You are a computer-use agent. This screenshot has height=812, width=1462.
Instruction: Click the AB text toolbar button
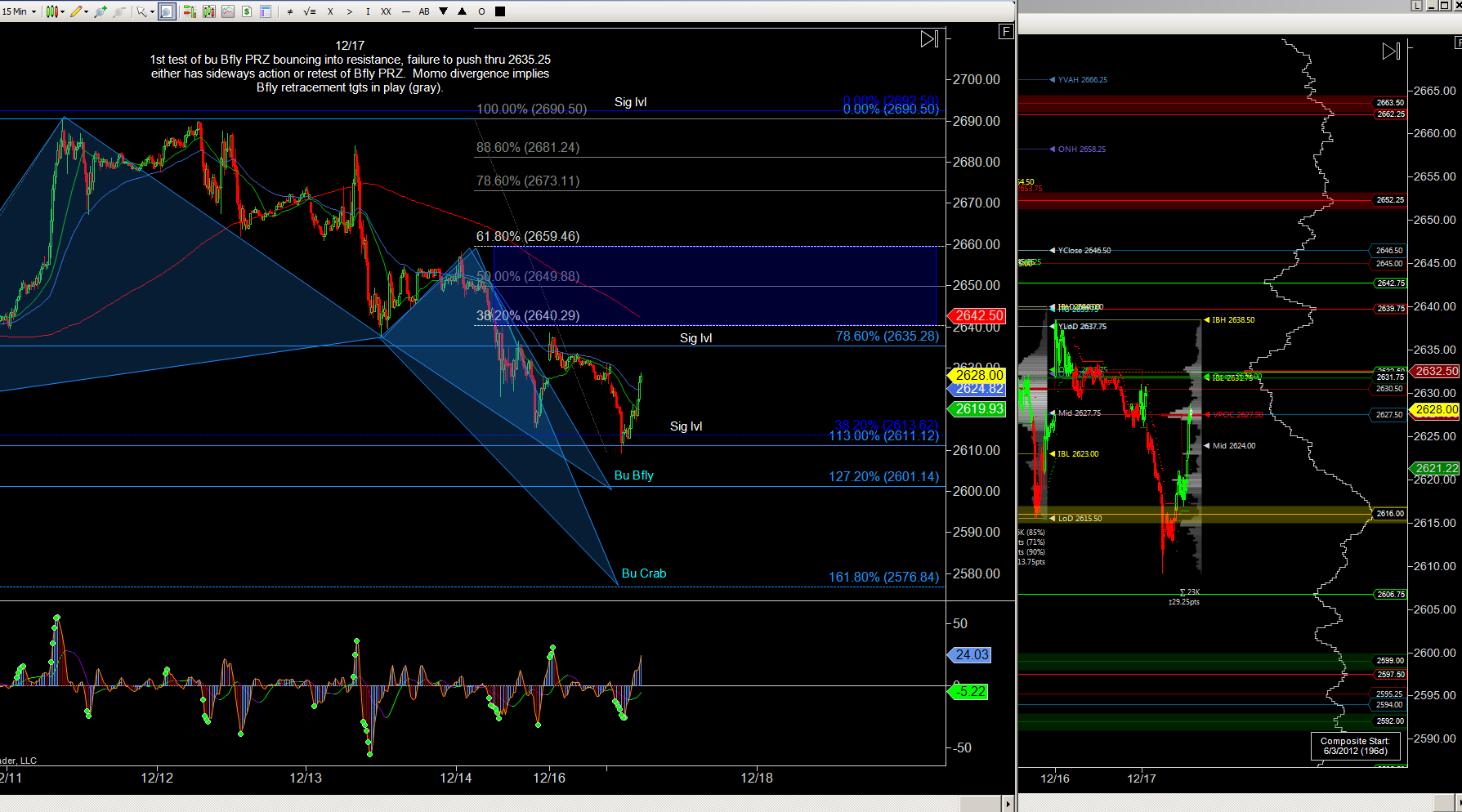424,11
